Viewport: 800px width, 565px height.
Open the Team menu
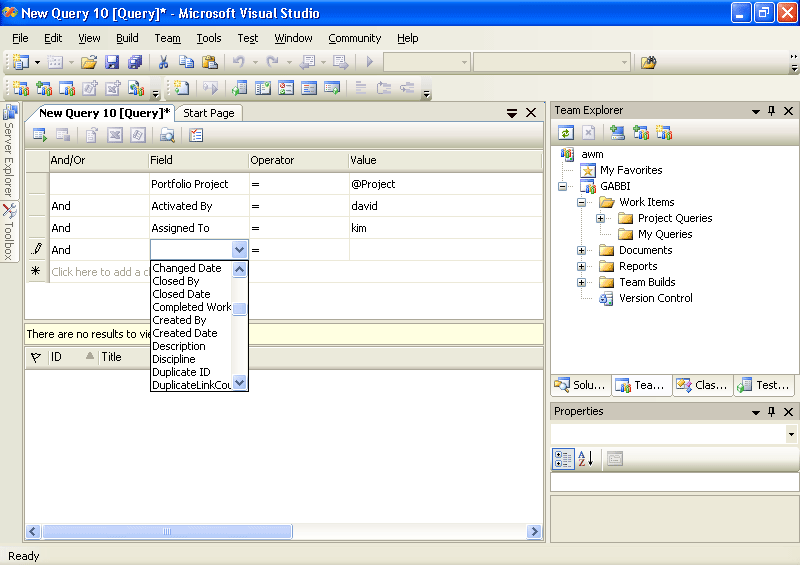point(167,38)
